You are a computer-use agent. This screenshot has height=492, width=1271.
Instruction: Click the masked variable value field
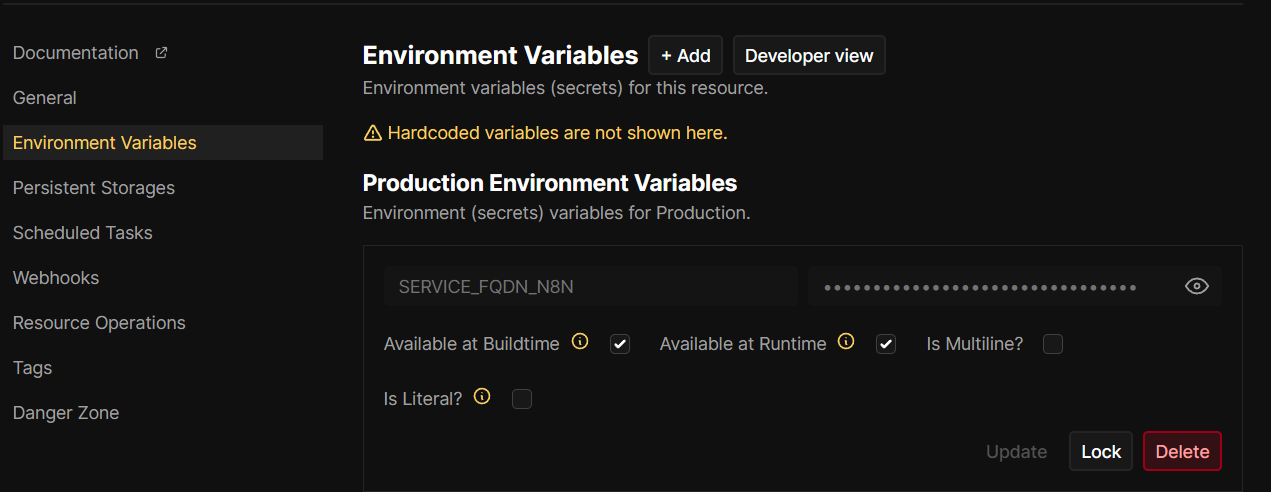(x=980, y=287)
